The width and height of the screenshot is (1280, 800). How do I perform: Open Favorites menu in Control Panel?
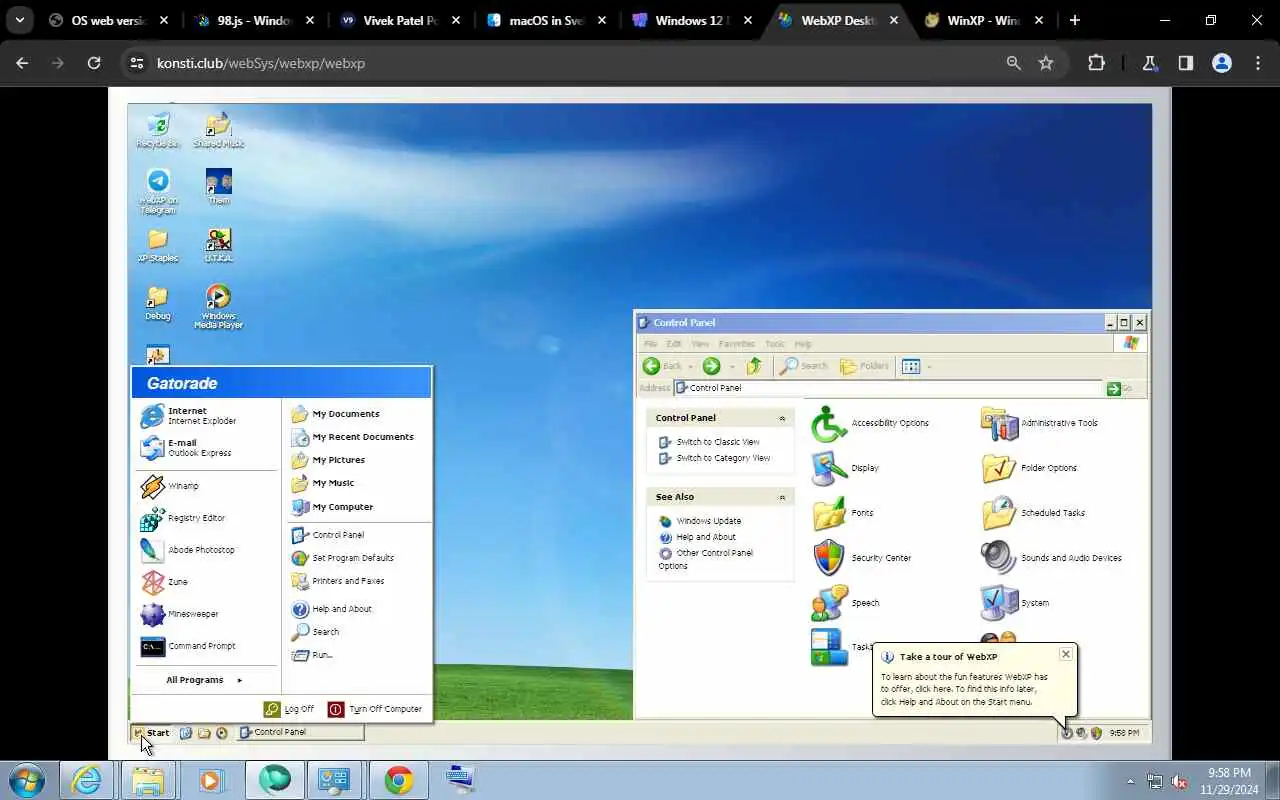737,344
